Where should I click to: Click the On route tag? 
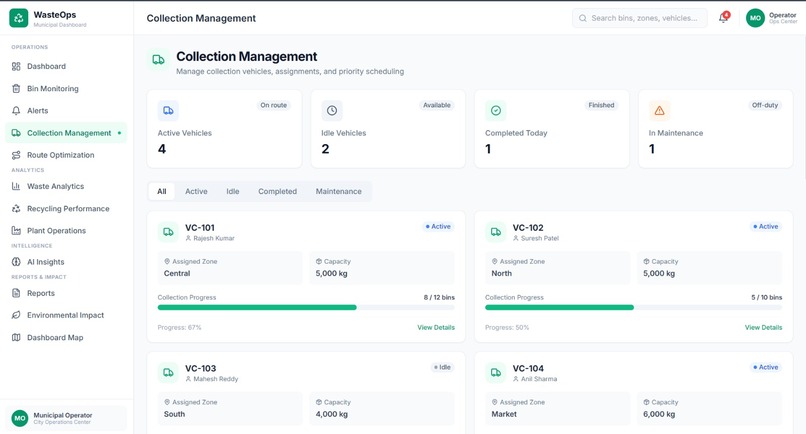273,105
